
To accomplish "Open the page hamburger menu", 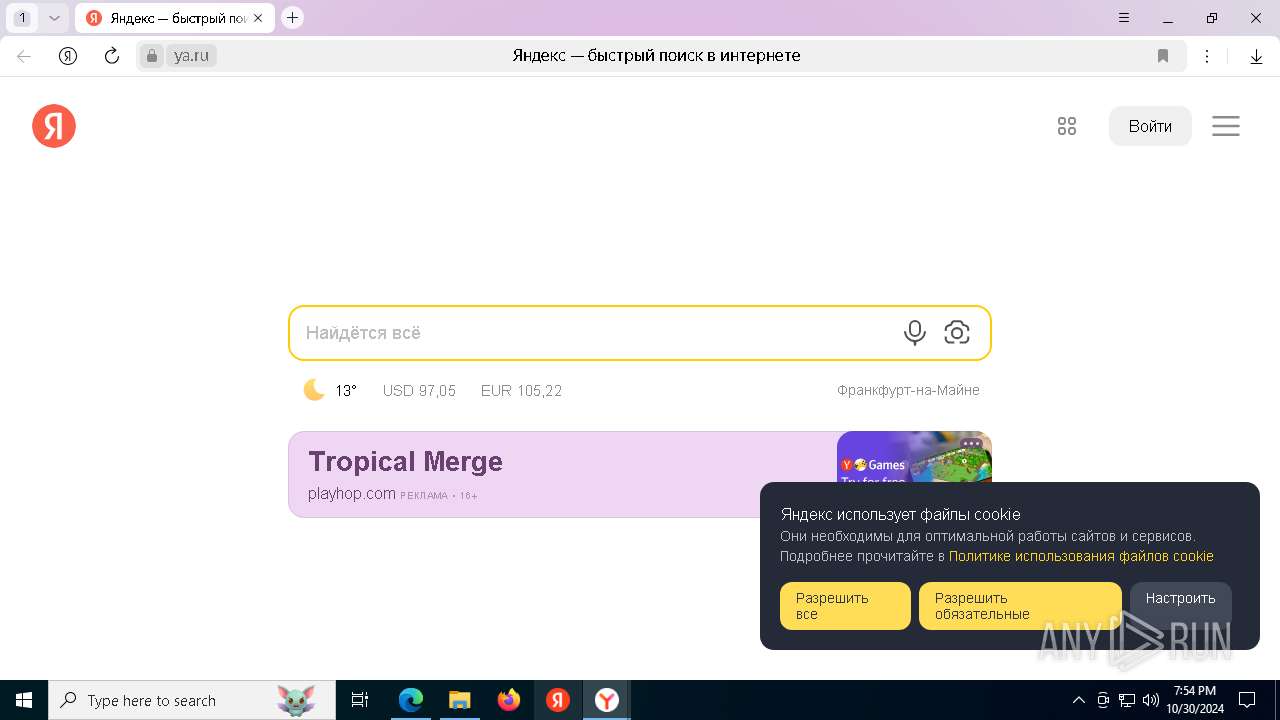I will 1226,126.
